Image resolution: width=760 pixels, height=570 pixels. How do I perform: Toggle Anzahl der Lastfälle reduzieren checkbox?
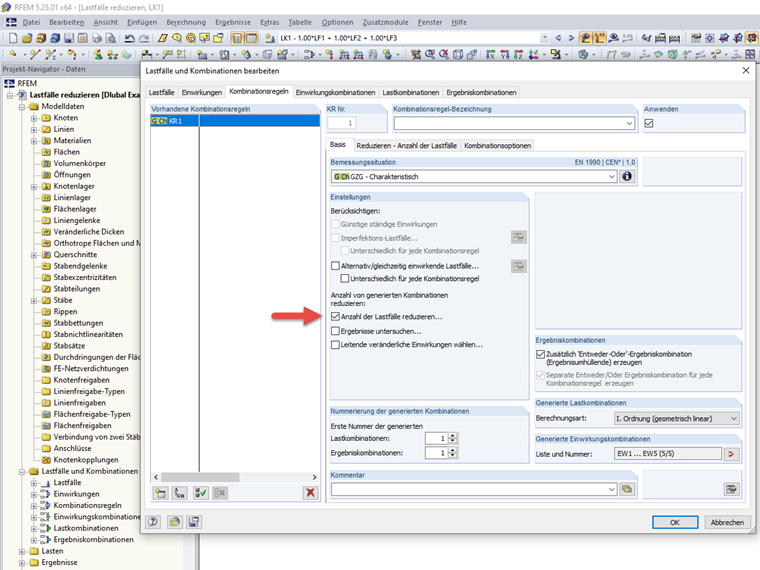tap(335, 317)
